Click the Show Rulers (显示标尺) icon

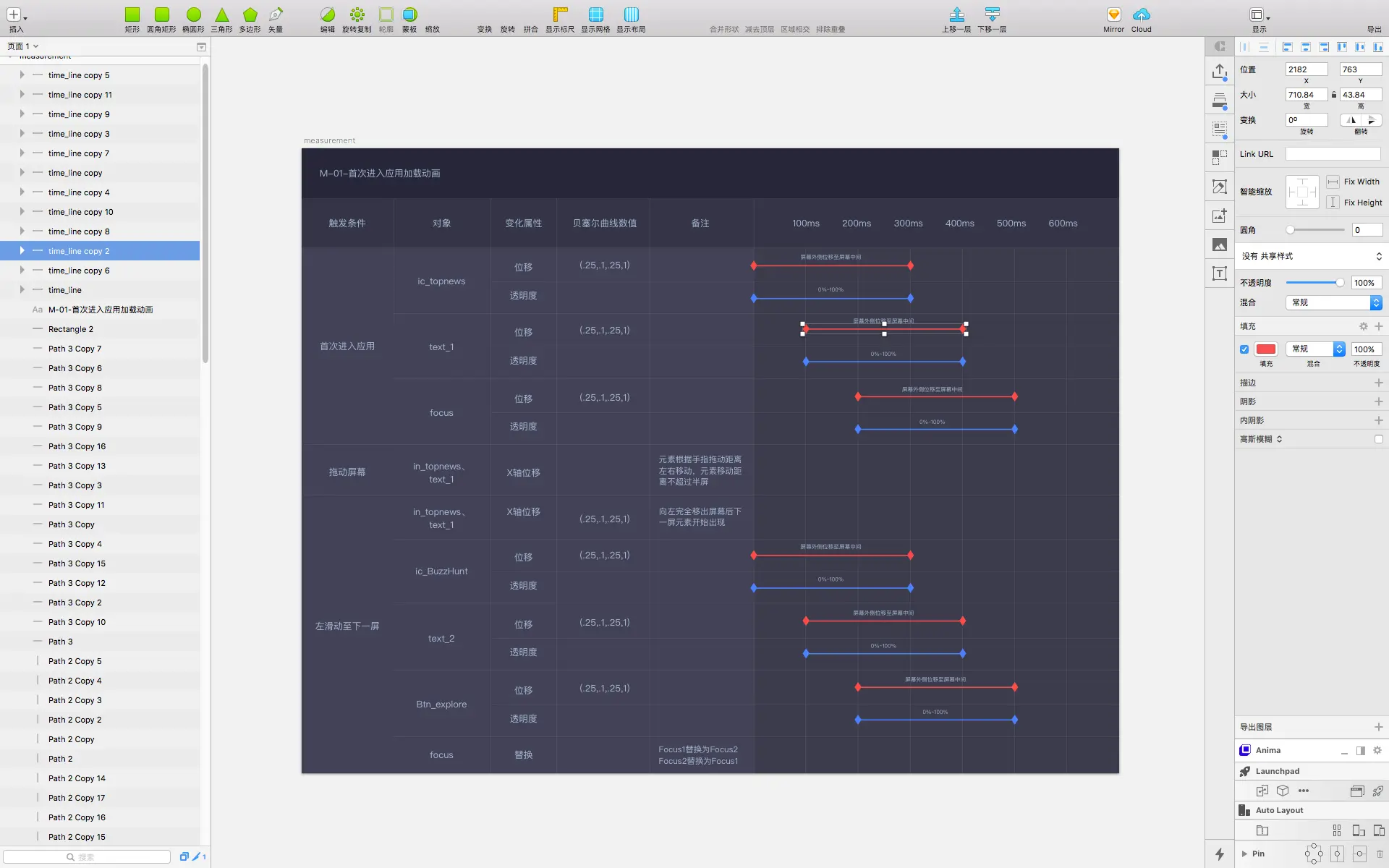click(560, 15)
